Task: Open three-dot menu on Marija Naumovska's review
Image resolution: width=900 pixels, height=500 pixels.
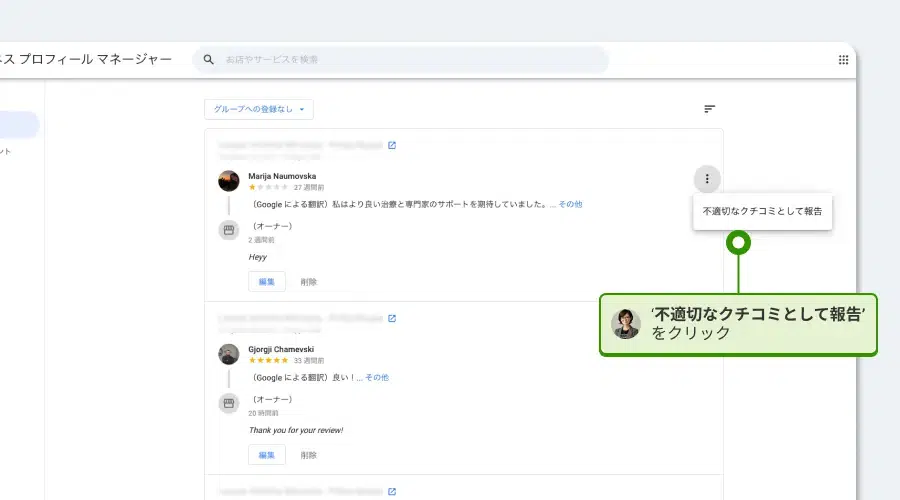Action: tap(707, 179)
